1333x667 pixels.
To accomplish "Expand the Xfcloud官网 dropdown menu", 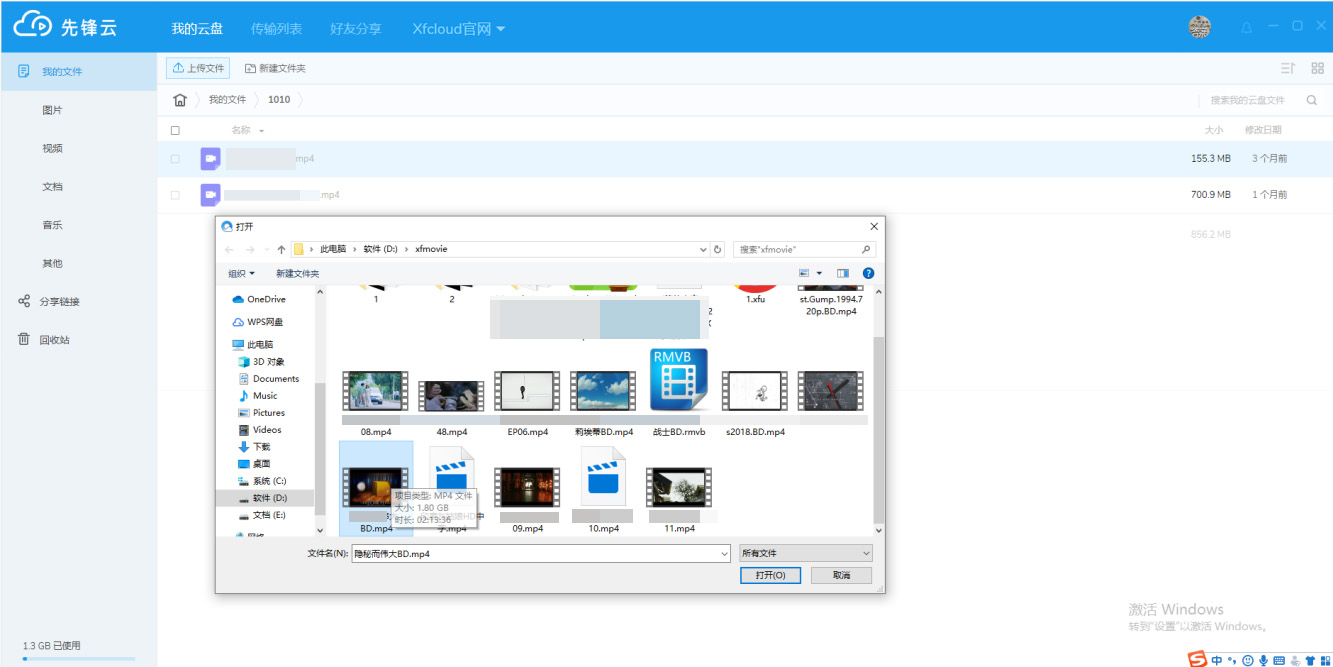I will 459,29.
